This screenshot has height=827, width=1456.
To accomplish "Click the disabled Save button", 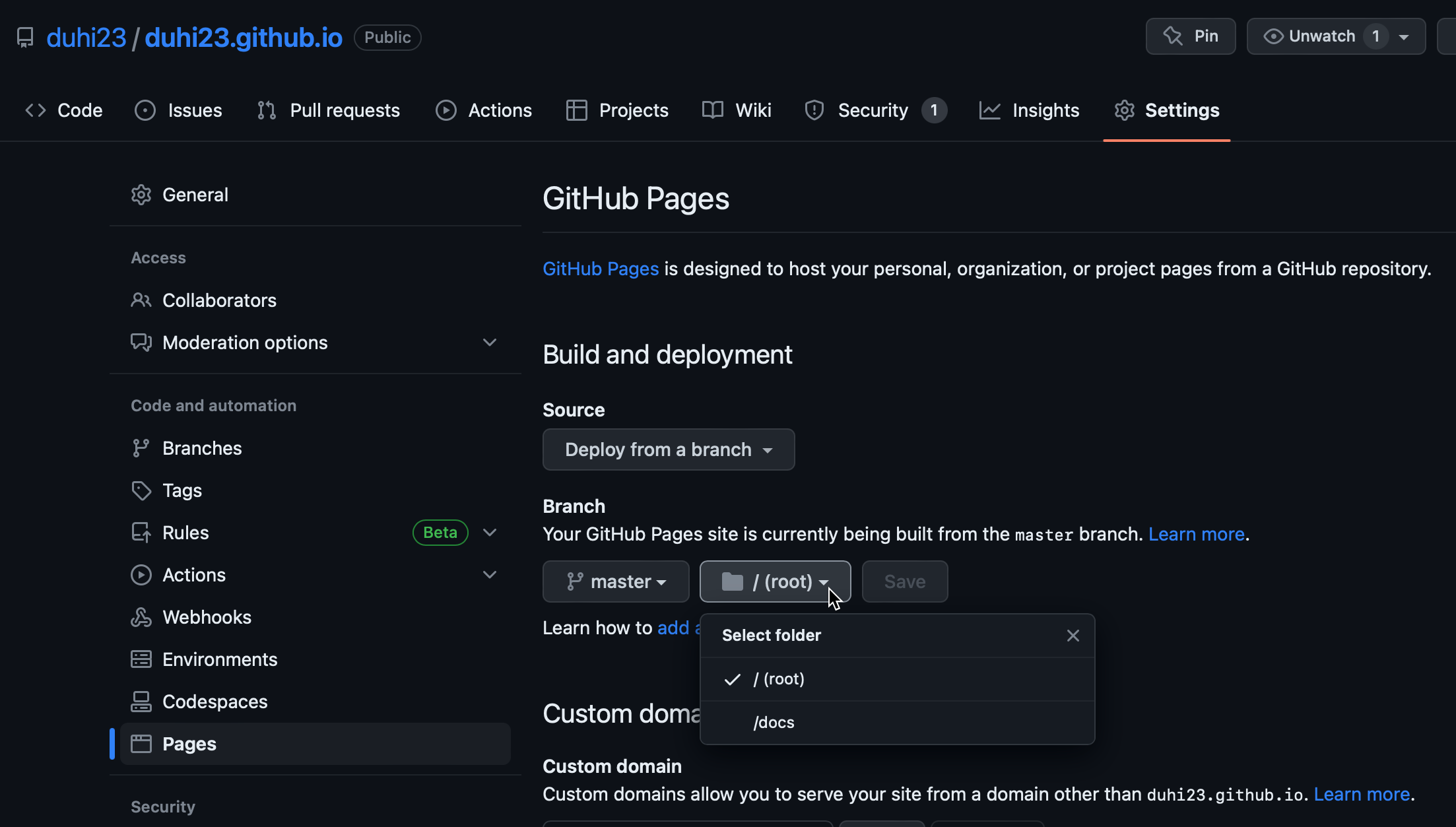I will tap(904, 581).
